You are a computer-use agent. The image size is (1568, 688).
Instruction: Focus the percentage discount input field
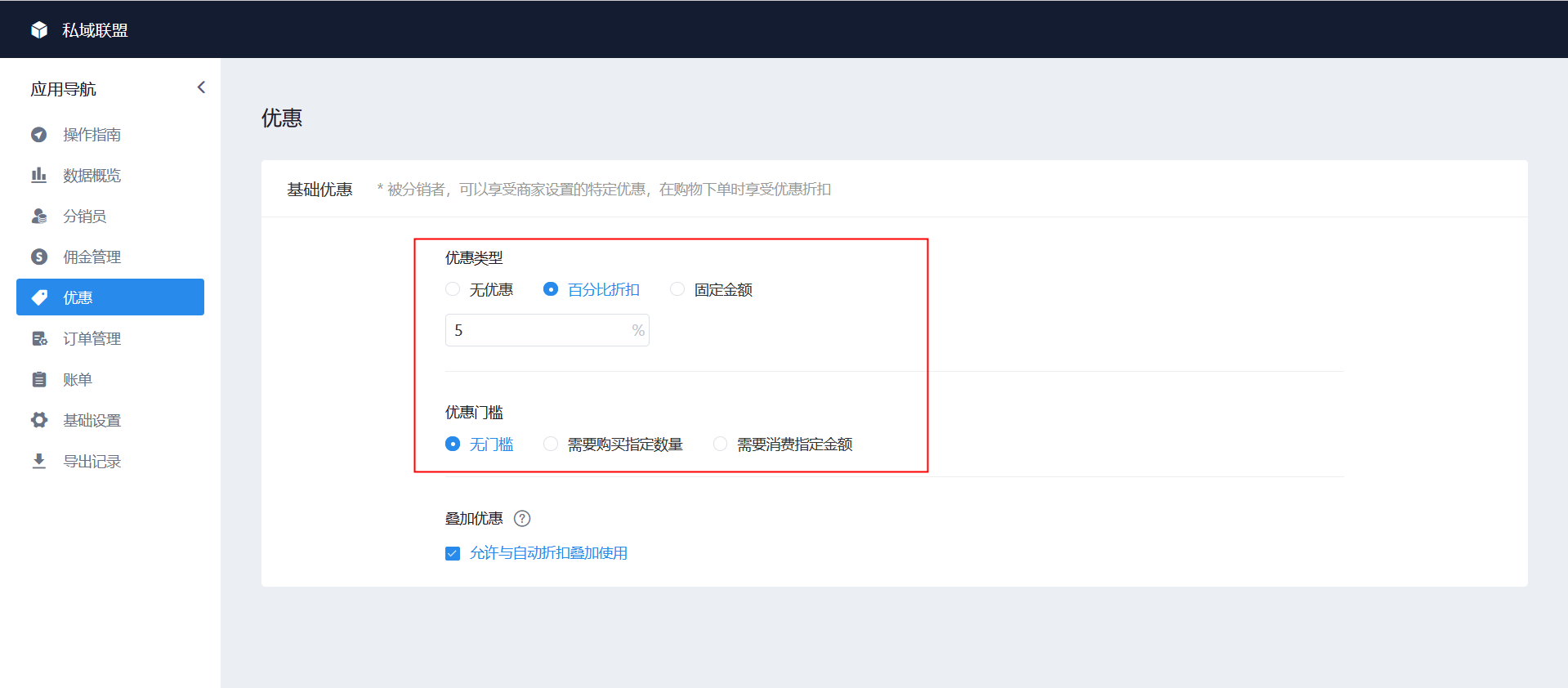coord(547,330)
